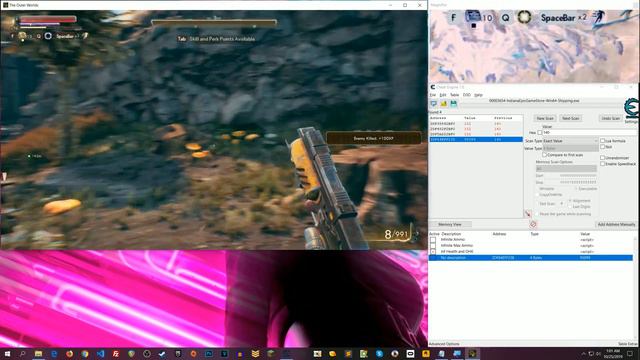Click Add Address Manually button
Screen dimensions: 640x360
(616, 224)
